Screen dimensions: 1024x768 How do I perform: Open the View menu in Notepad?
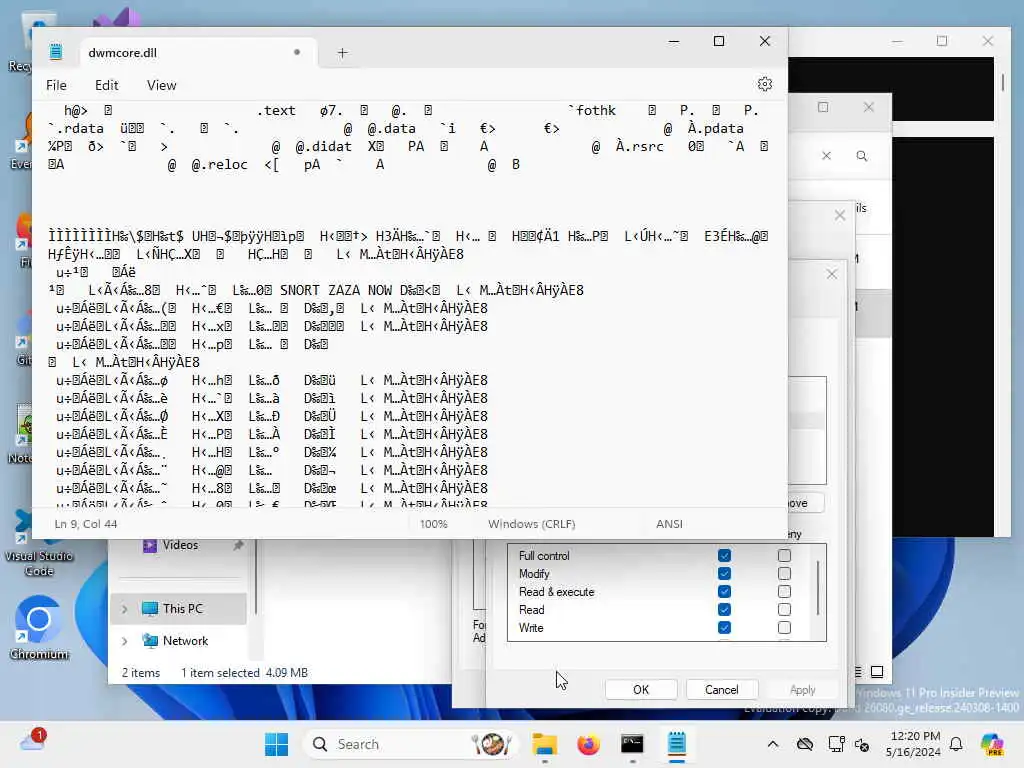pos(161,85)
